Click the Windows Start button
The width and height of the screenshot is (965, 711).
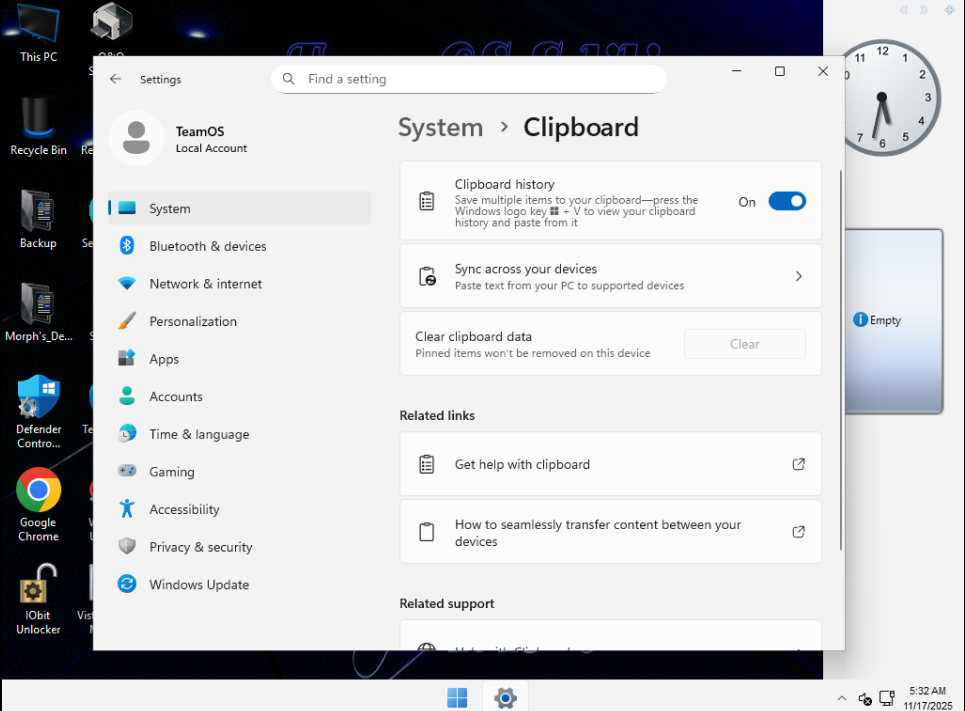tap(457, 697)
